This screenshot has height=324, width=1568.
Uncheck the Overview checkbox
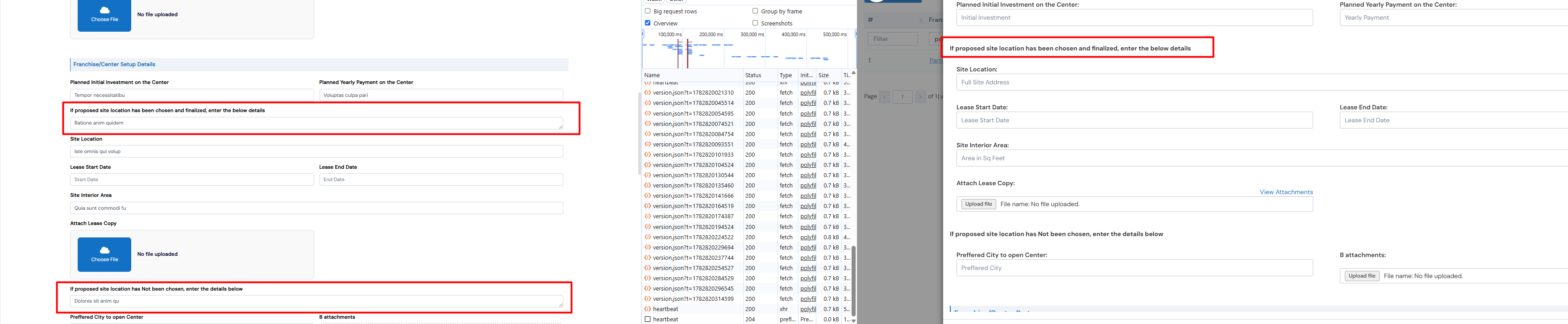coord(648,23)
